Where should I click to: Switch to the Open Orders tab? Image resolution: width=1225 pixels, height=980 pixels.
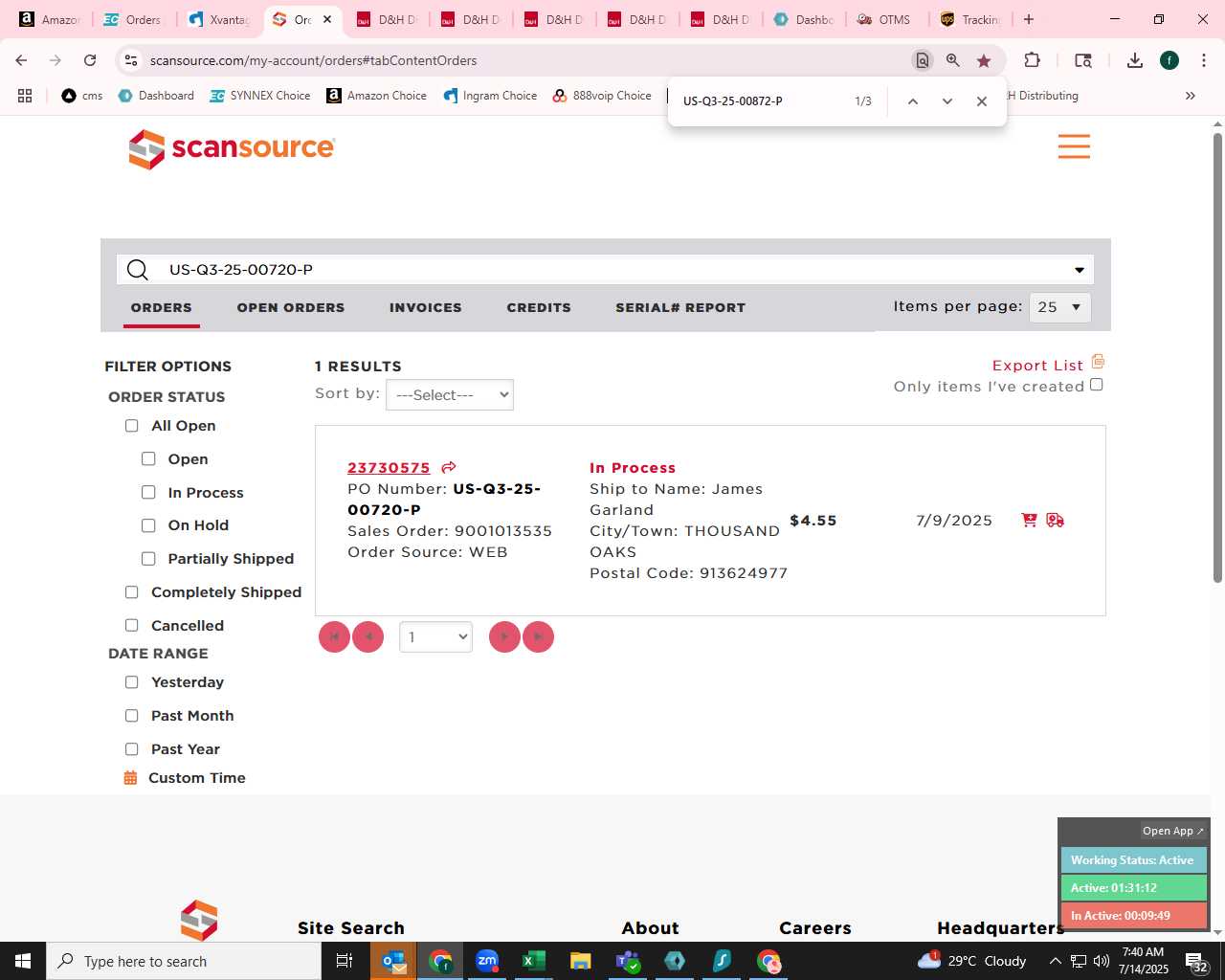click(x=291, y=307)
